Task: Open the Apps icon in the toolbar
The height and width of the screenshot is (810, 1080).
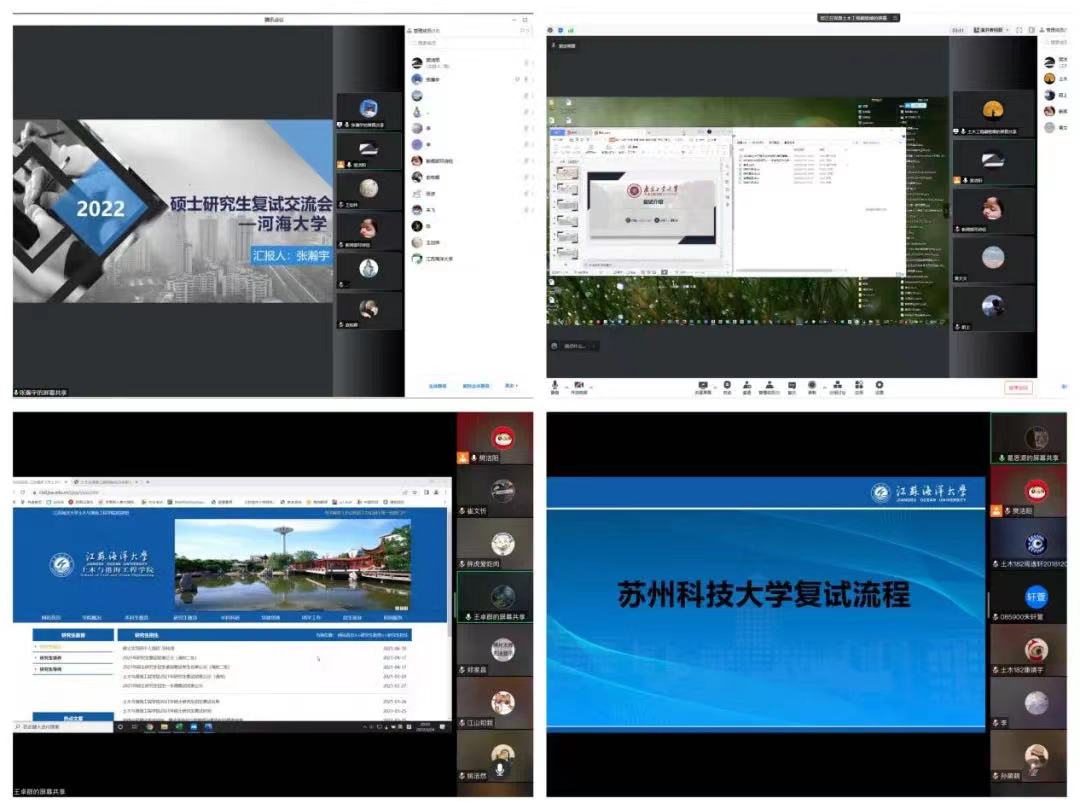Action: (857, 385)
